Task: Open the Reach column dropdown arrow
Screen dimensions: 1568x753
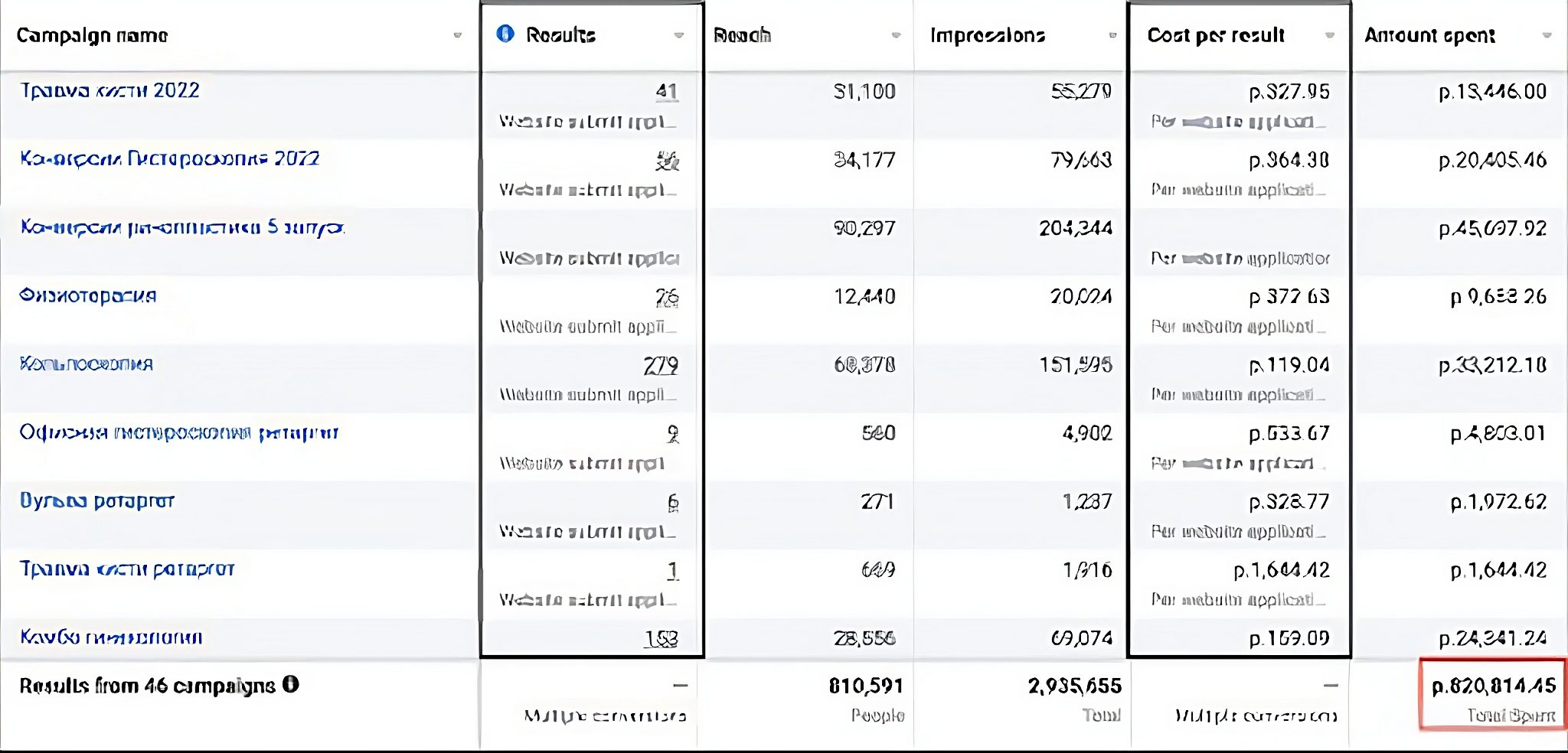Action: click(896, 35)
